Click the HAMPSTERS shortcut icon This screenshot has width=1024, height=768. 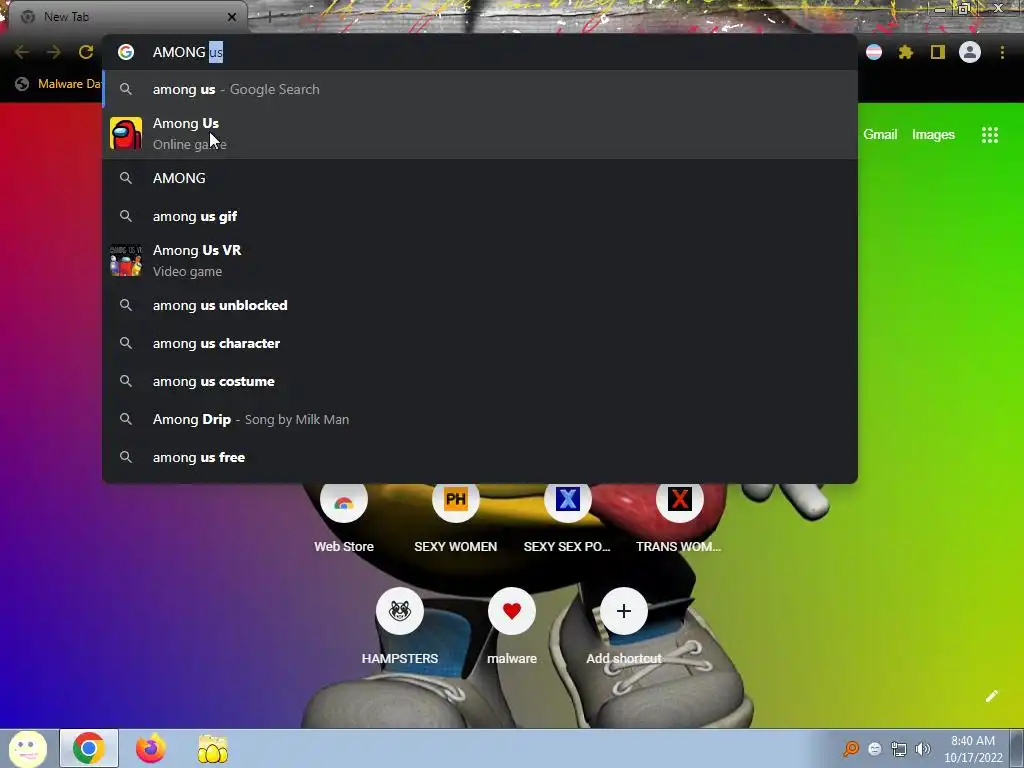[400, 611]
